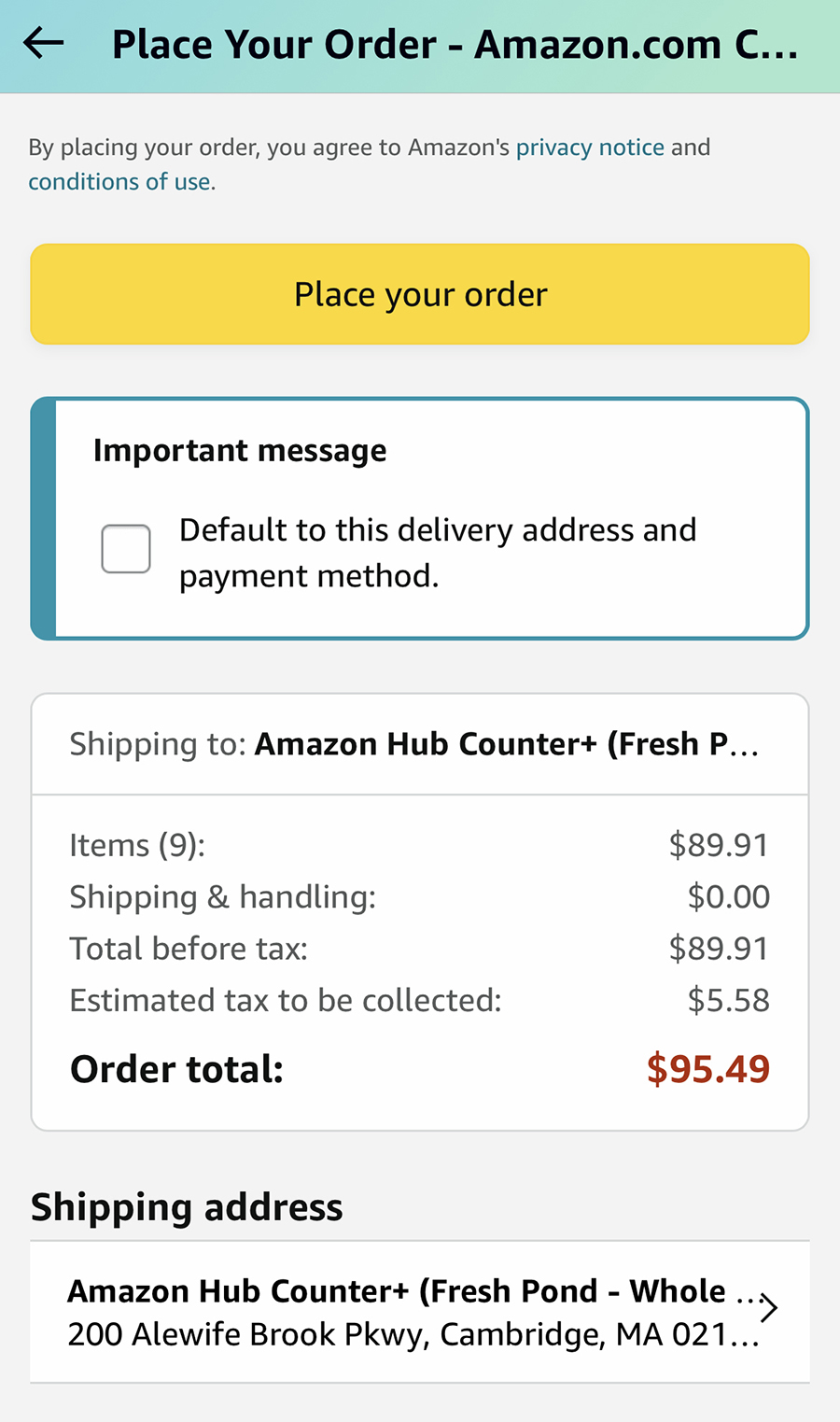Click the Shipping & handling label
Viewport: 840px width, 1422px height.
(222, 897)
